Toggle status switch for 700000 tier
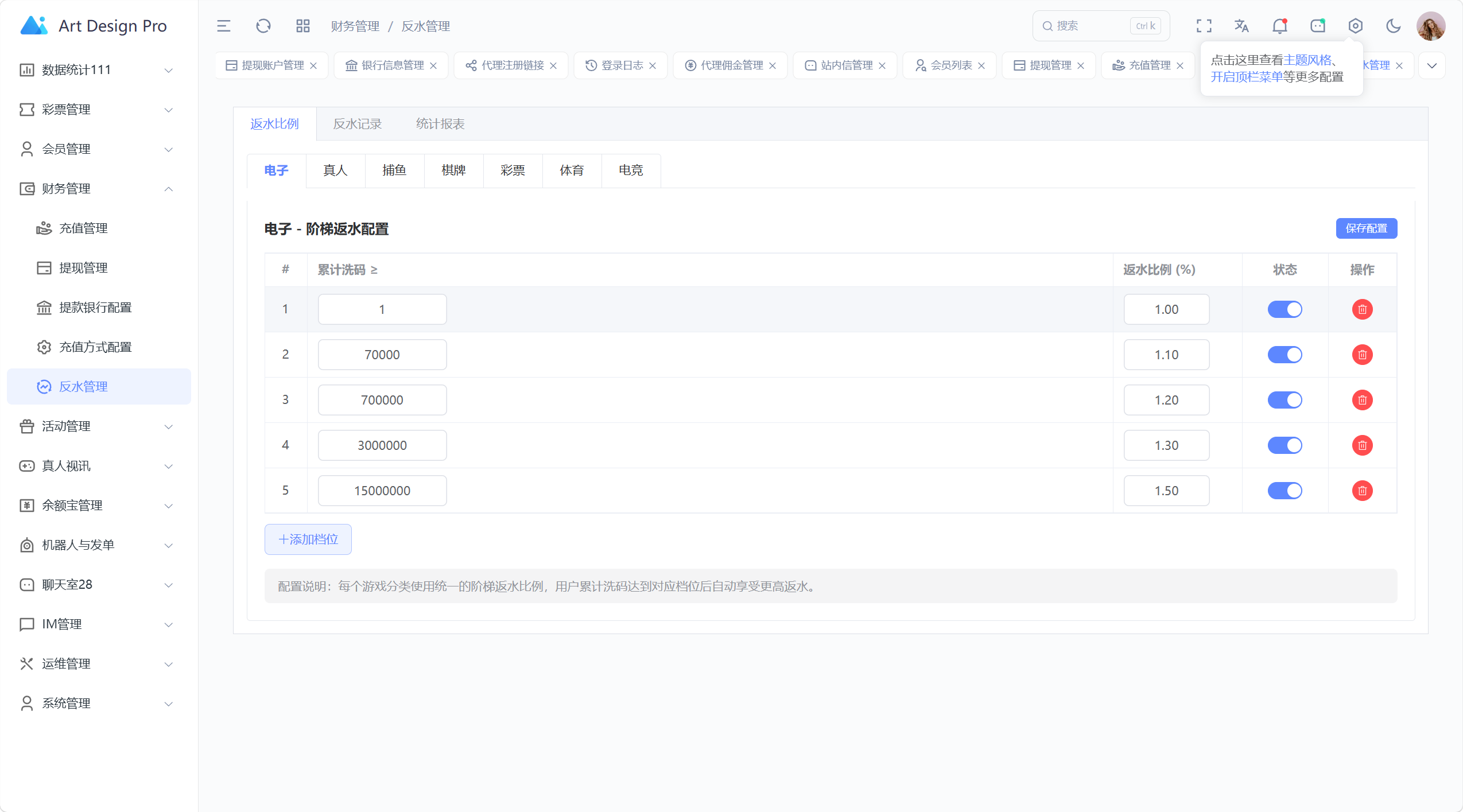The width and height of the screenshot is (1463, 812). click(1285, 400)
